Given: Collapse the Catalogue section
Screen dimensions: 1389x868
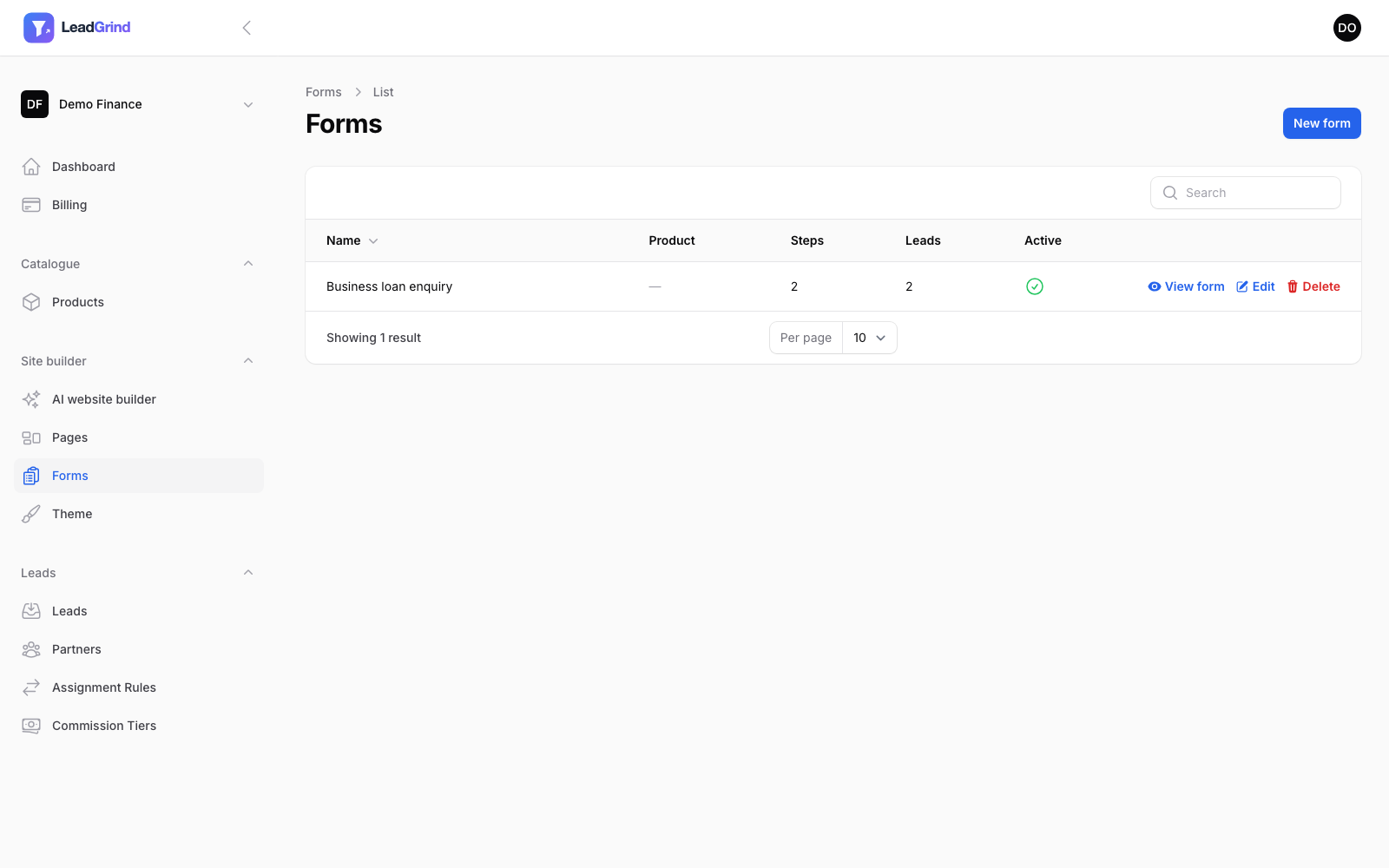Looking at the screenshot, I should [248, 264].
